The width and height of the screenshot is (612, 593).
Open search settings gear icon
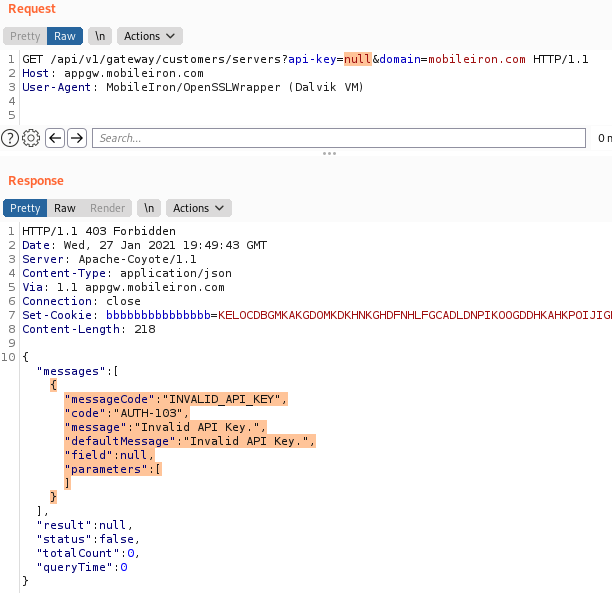click(x=31, y=138)
